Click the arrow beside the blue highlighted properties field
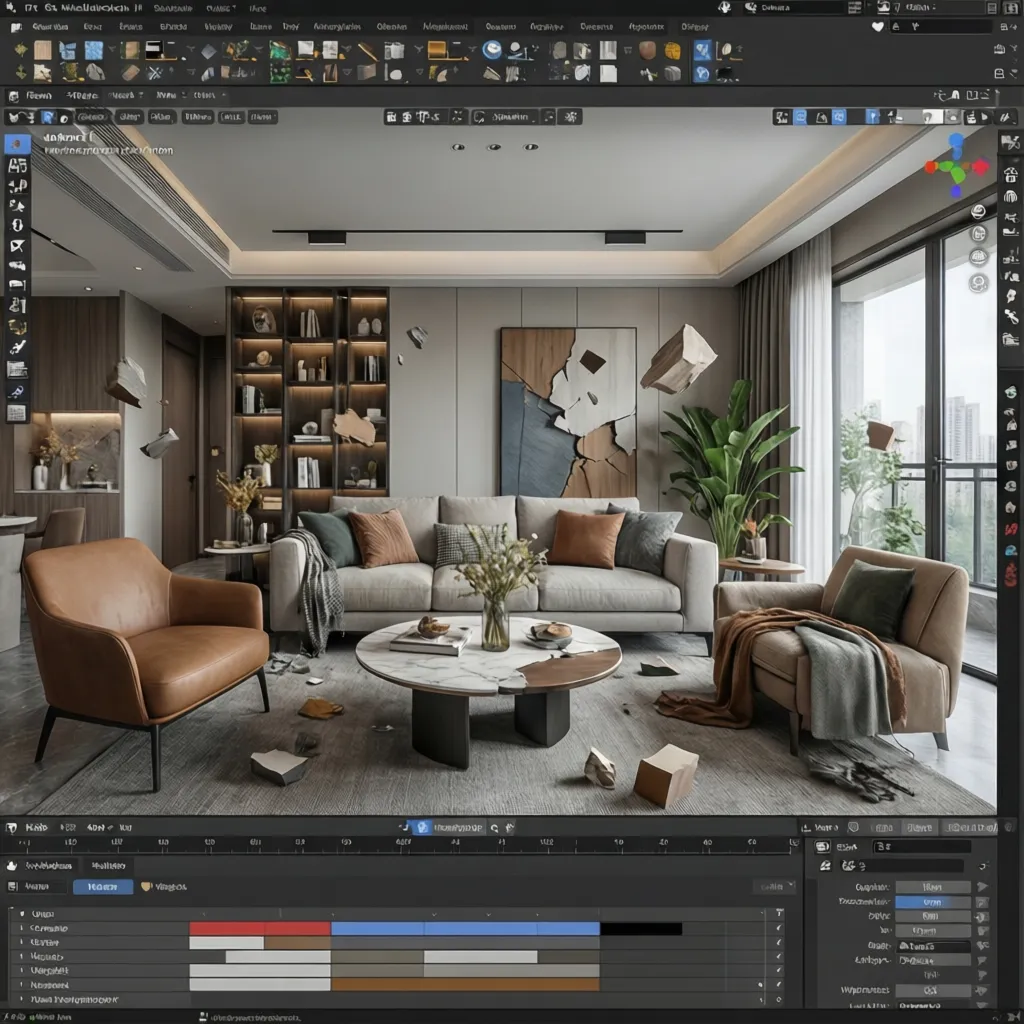 (982, 902)
